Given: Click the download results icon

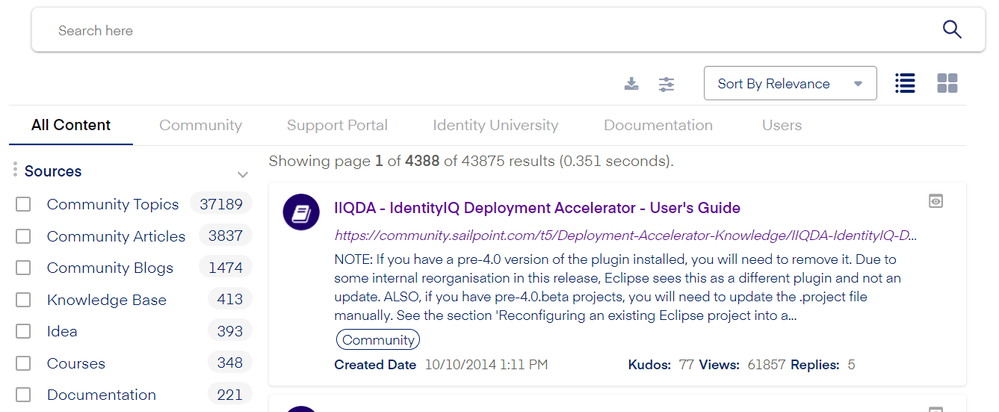Looking at the screenshot, I should [x=631, y=84].
